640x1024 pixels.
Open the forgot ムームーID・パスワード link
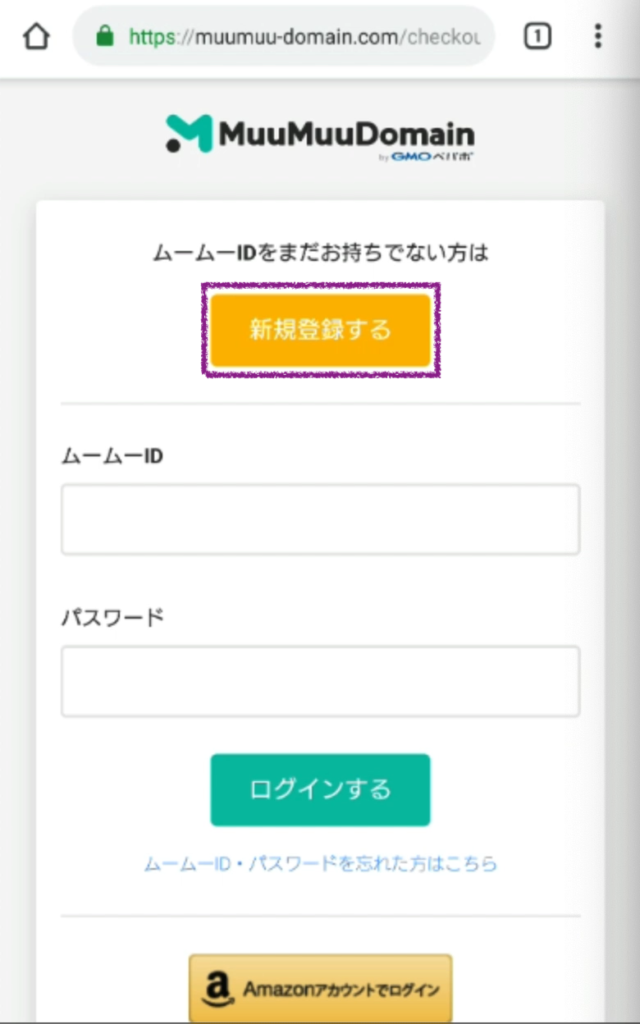click(320, 863)
